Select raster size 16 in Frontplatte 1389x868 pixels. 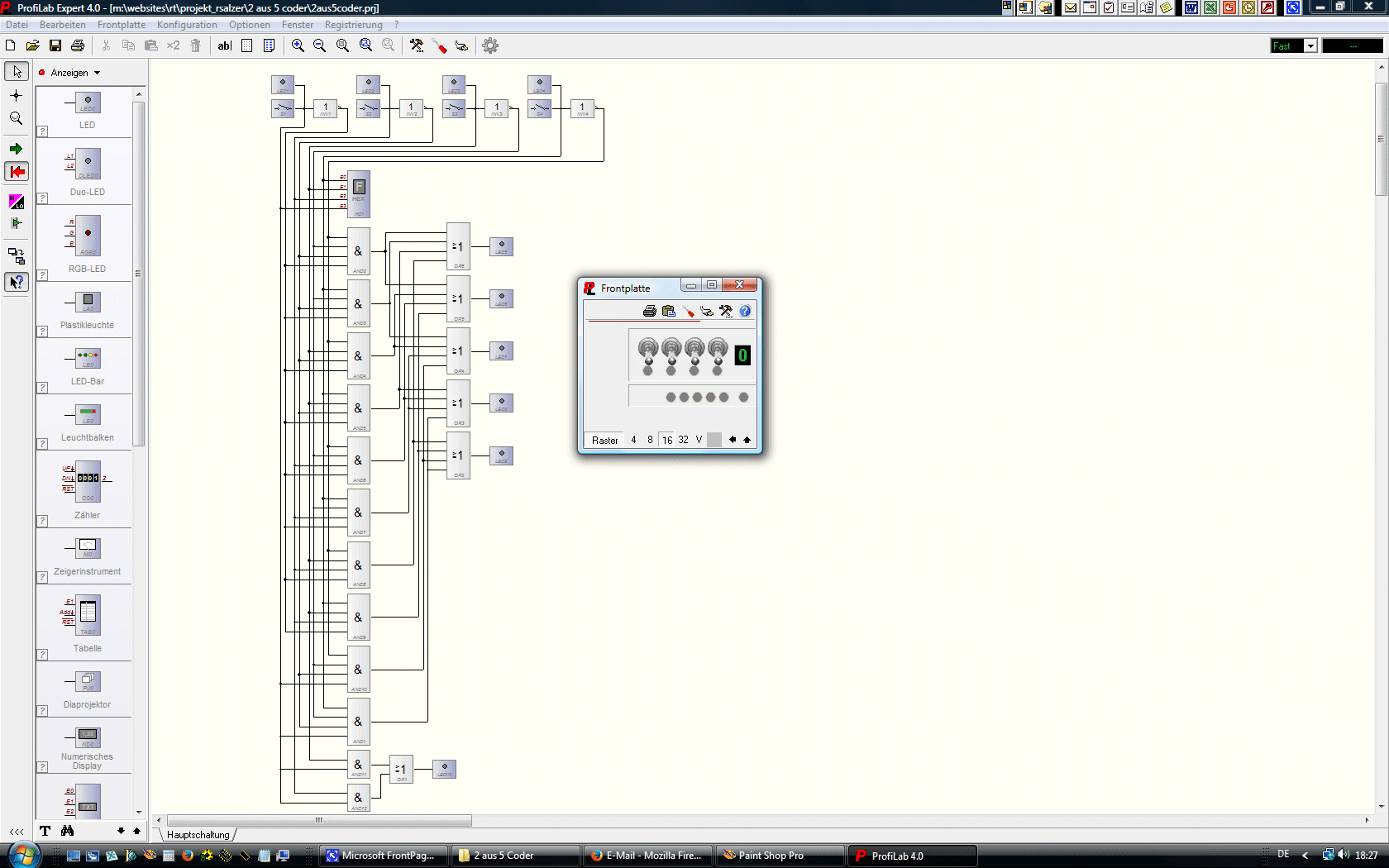pyautogui.click(x=667, y=440)
